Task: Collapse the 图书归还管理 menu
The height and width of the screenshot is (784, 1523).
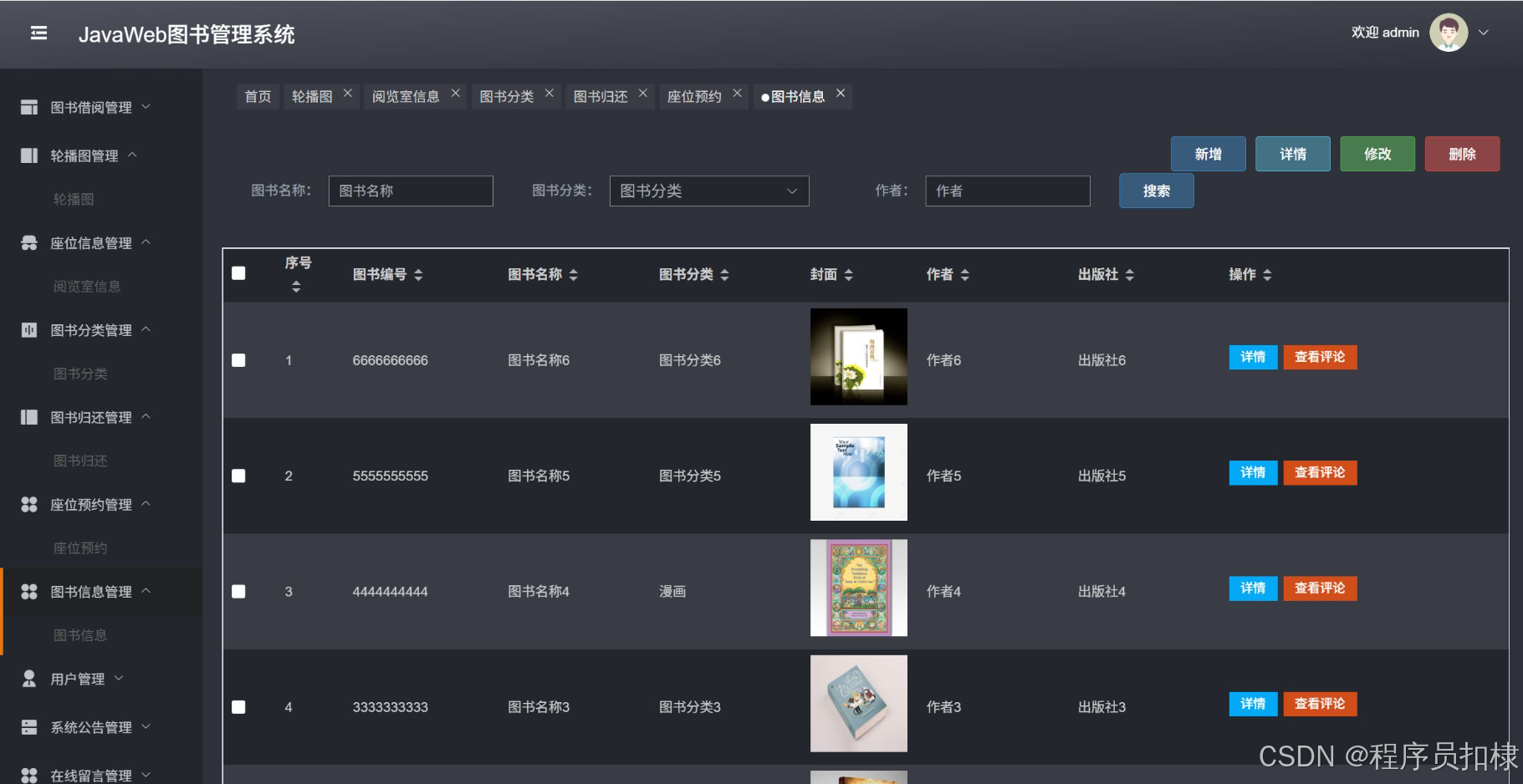Action: click(x=146, y=416)
